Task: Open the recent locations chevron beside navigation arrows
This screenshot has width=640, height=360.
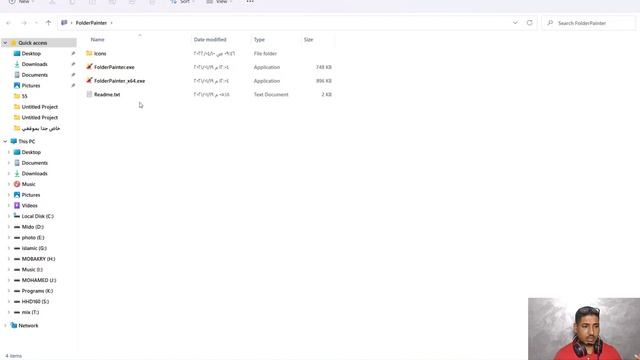Action: 36,23
